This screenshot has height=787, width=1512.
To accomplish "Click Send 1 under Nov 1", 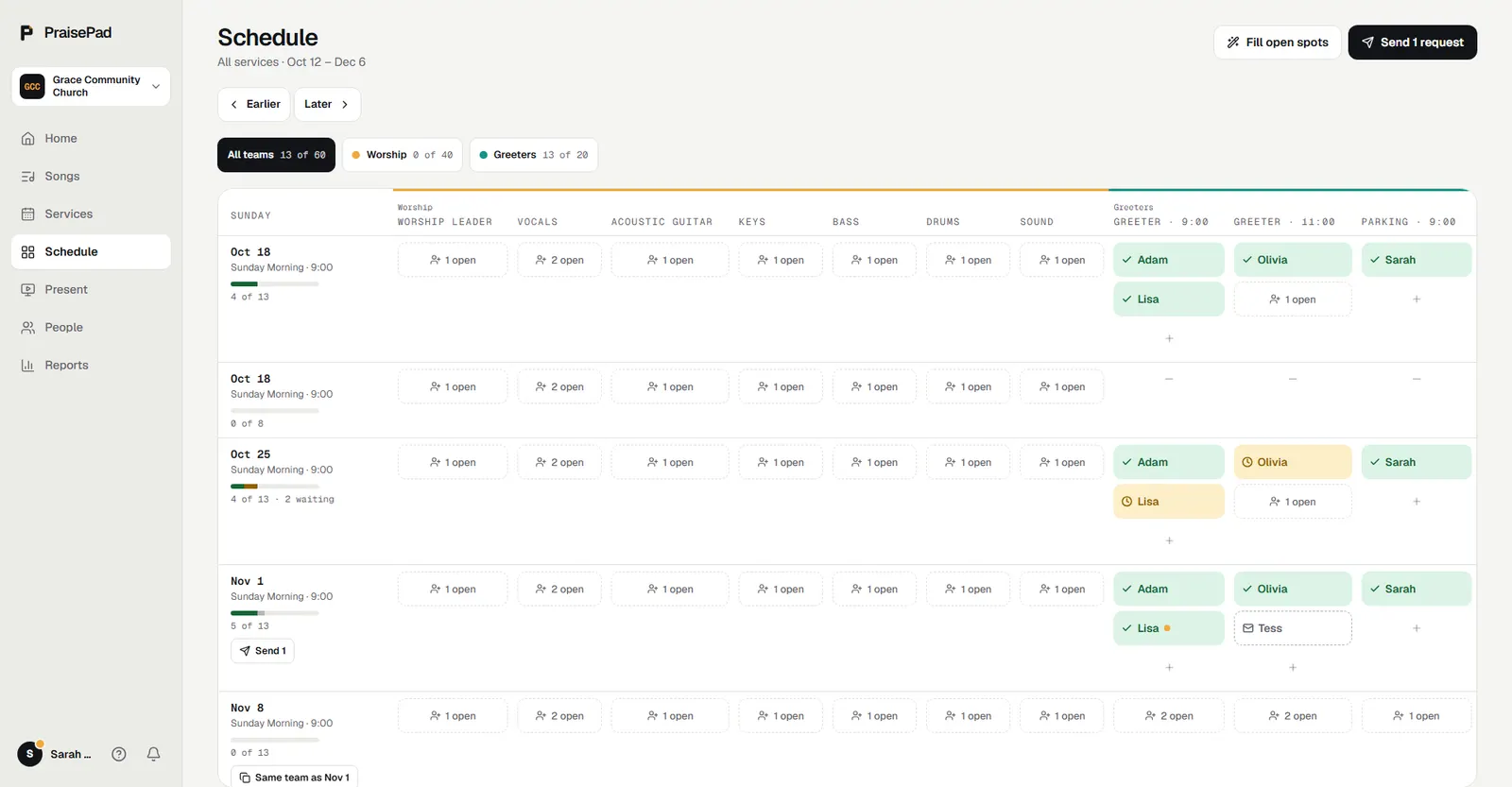I will 263,651.
